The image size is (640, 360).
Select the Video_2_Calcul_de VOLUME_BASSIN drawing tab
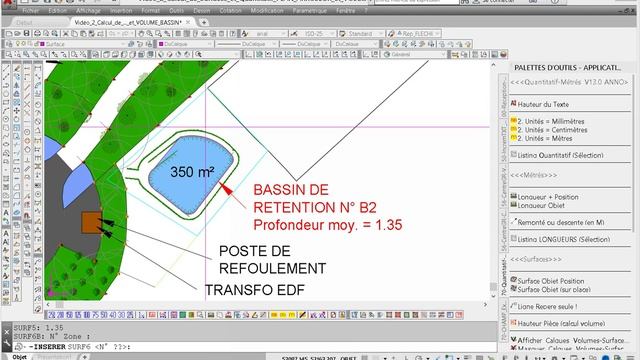pos(128,22)
